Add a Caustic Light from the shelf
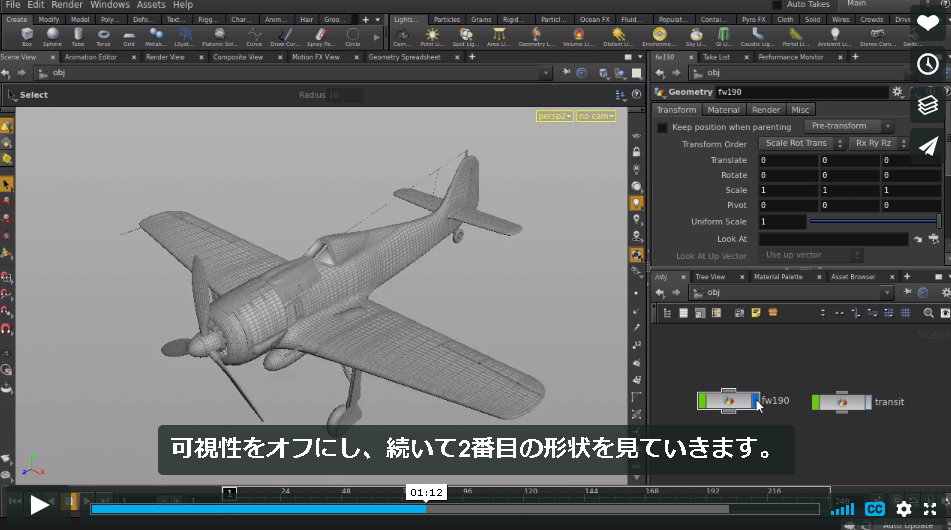Viewport: 951px width, 530px height. tap(758, 36)
